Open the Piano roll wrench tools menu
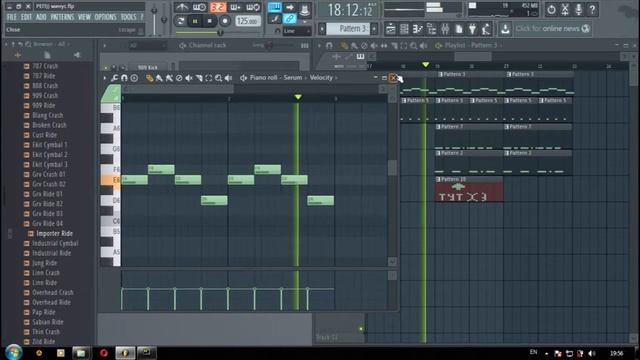The height and width of the screenshot is (360, 640). (115, 78)
